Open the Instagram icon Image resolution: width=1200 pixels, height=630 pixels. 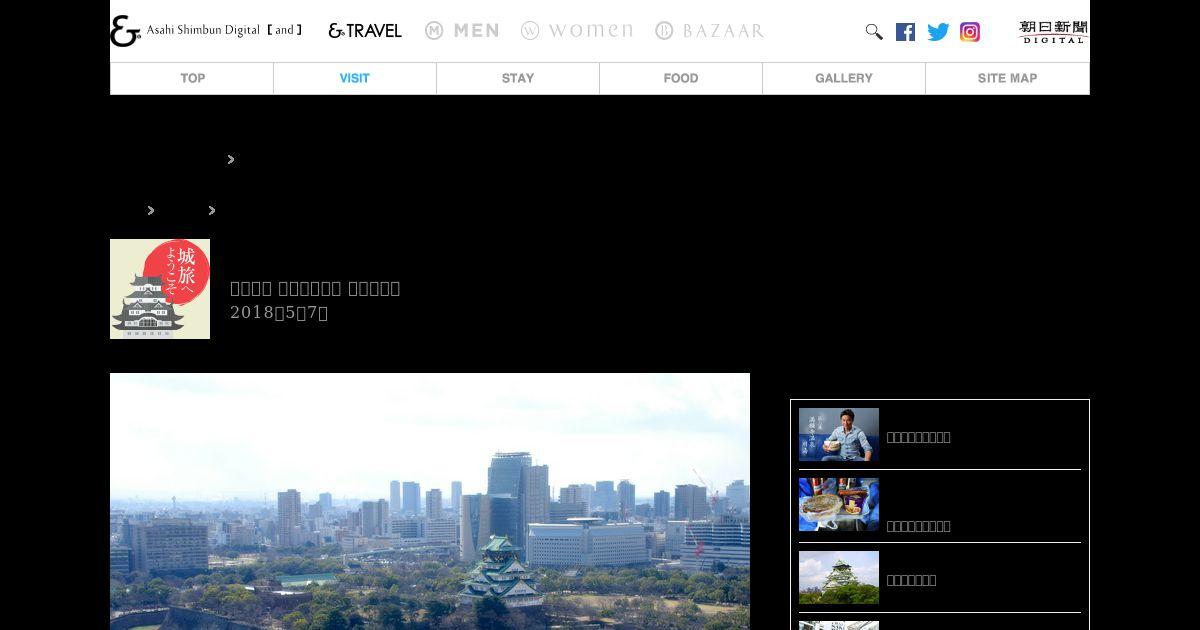970,32
